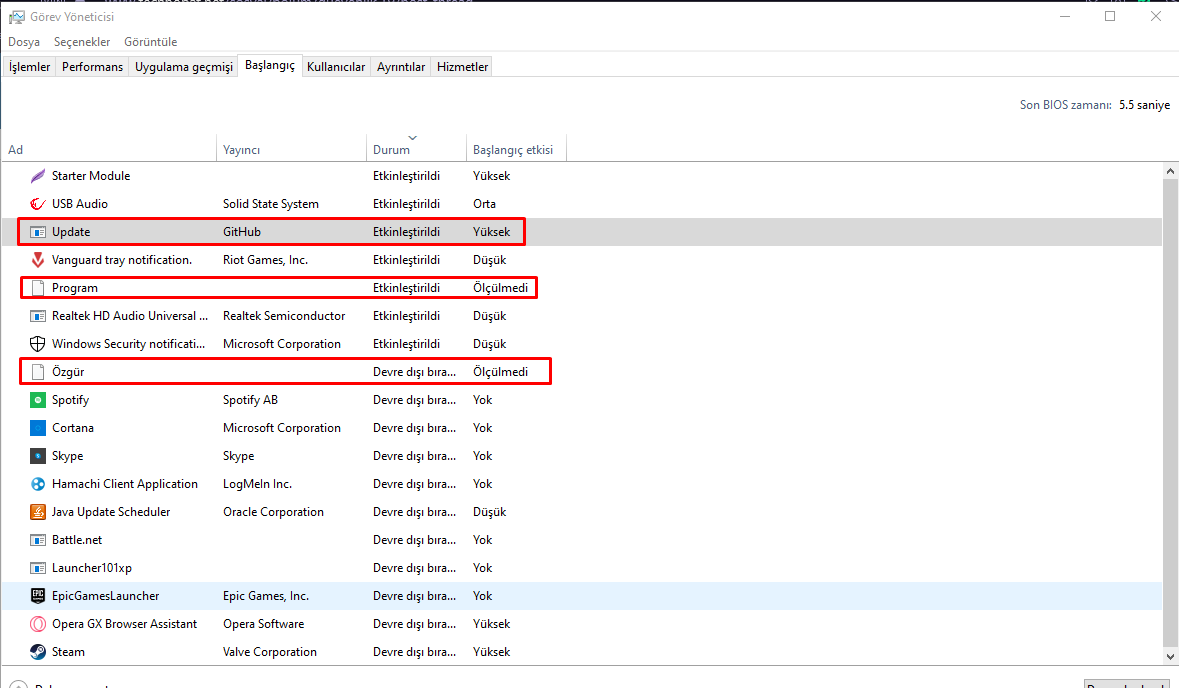
Task: Switch to the Uygulama geçmişi tab
Action: click(x=183, y=67)
